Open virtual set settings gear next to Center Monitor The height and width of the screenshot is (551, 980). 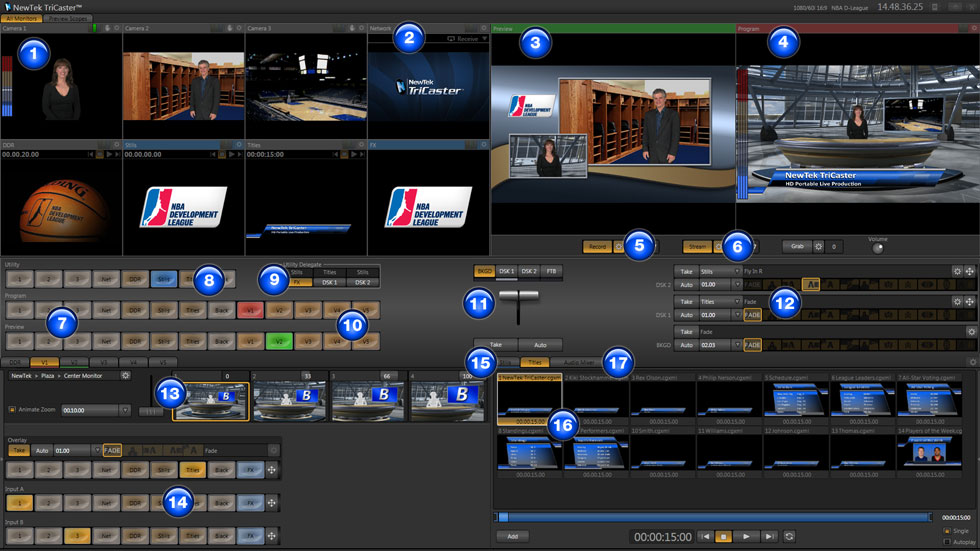click(x=126, y=375)
